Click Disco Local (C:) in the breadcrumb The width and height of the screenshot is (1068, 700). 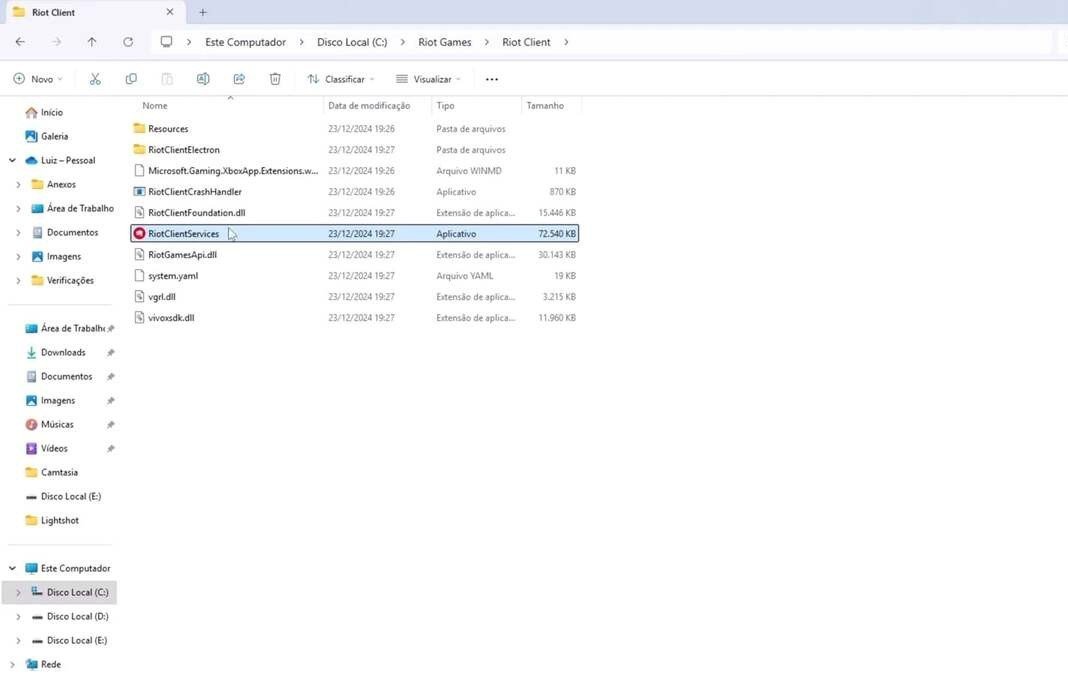point(352,42)
